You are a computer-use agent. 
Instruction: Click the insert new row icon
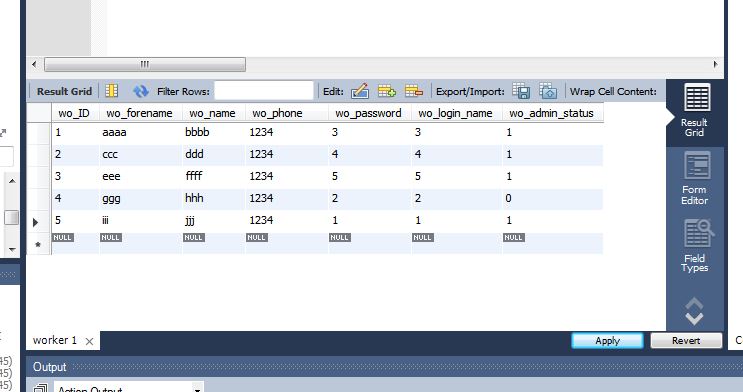tap(387, 91)
